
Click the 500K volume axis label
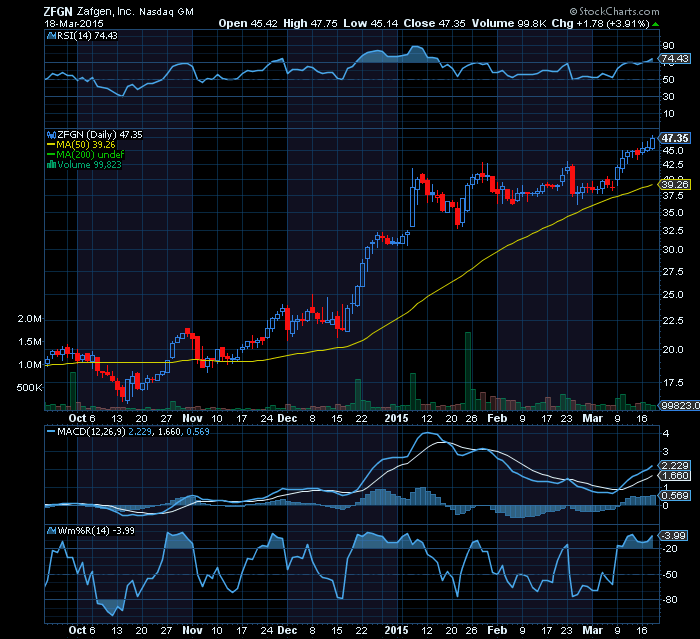click(29, 388)
